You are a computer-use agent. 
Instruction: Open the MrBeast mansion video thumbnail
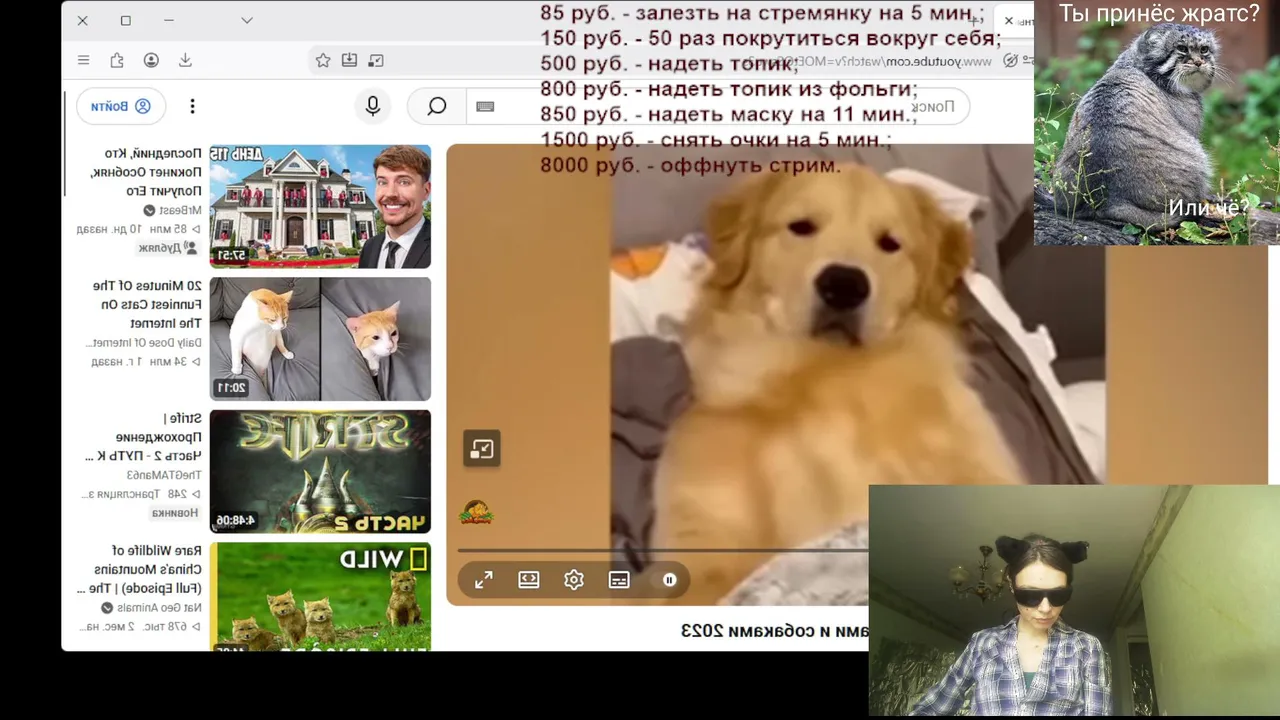click(320, 207)
